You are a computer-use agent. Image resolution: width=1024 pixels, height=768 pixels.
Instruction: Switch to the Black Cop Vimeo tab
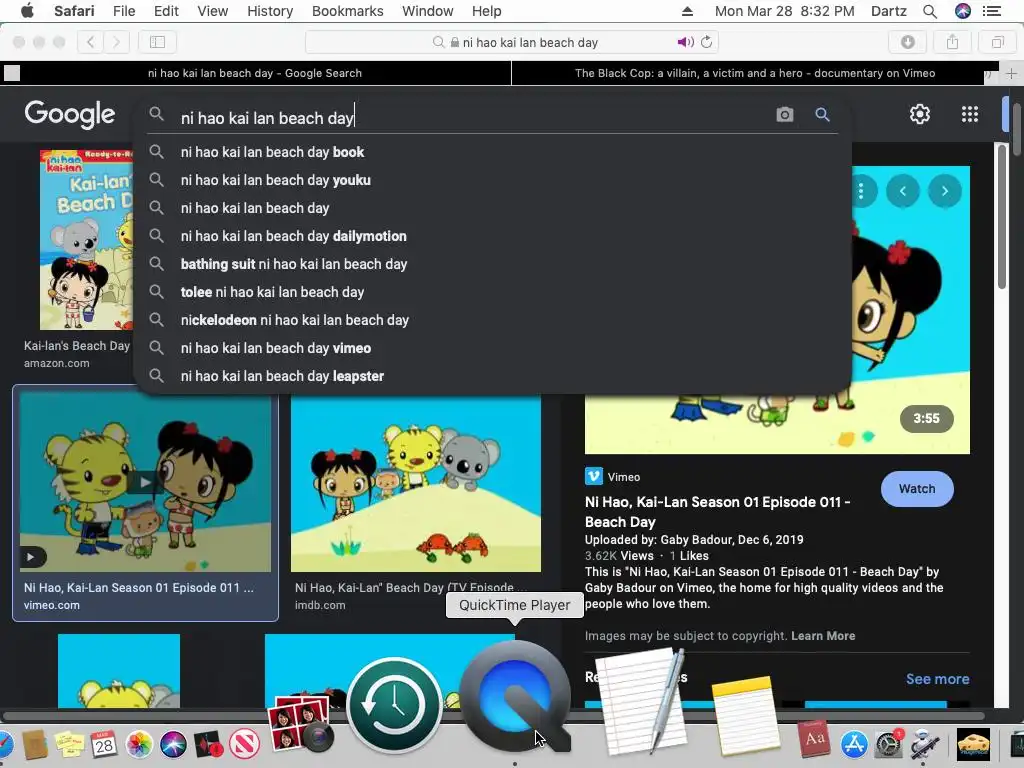(x=754, y=73)
